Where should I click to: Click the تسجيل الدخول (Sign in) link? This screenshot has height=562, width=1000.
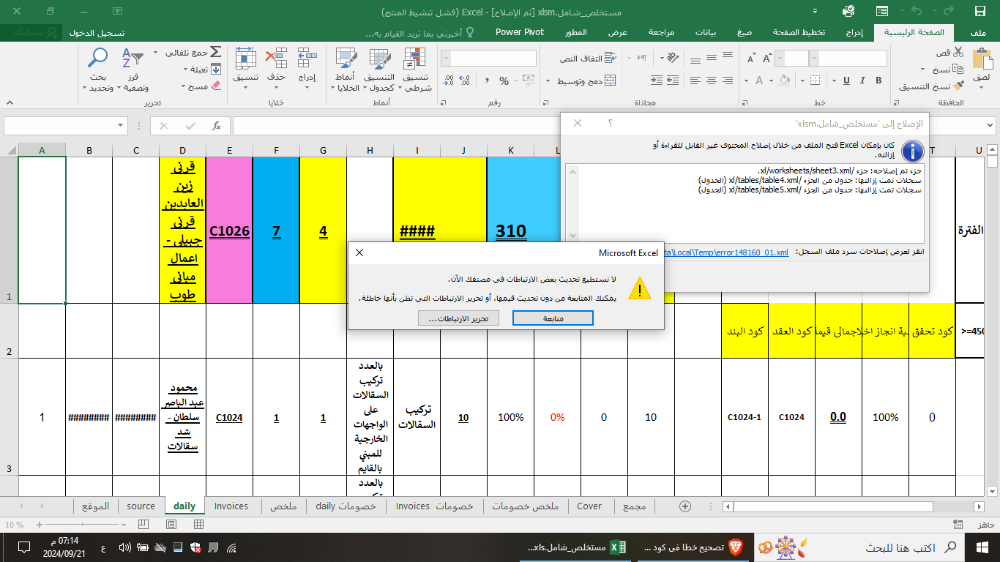97,33
